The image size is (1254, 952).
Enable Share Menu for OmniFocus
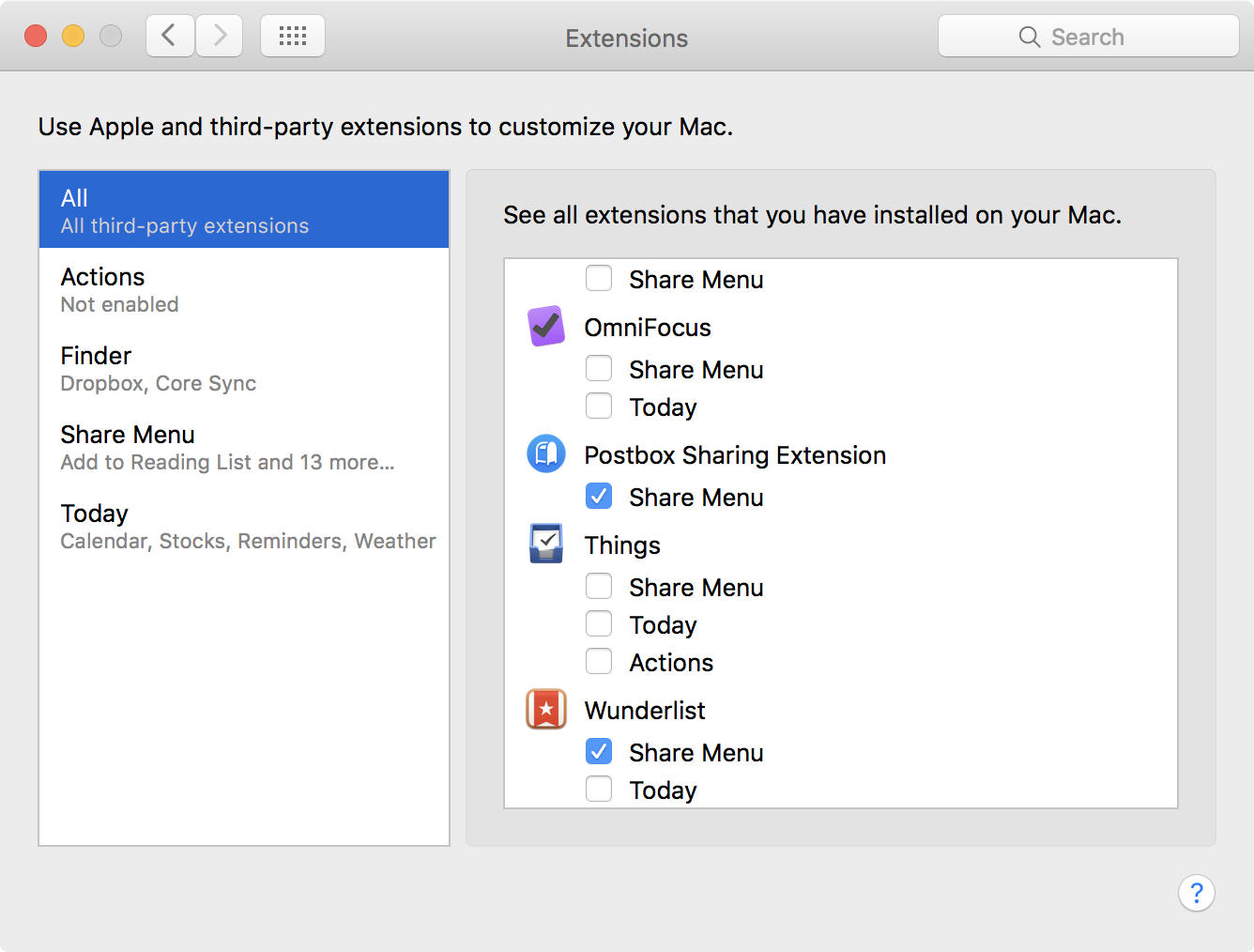point(599,368)
